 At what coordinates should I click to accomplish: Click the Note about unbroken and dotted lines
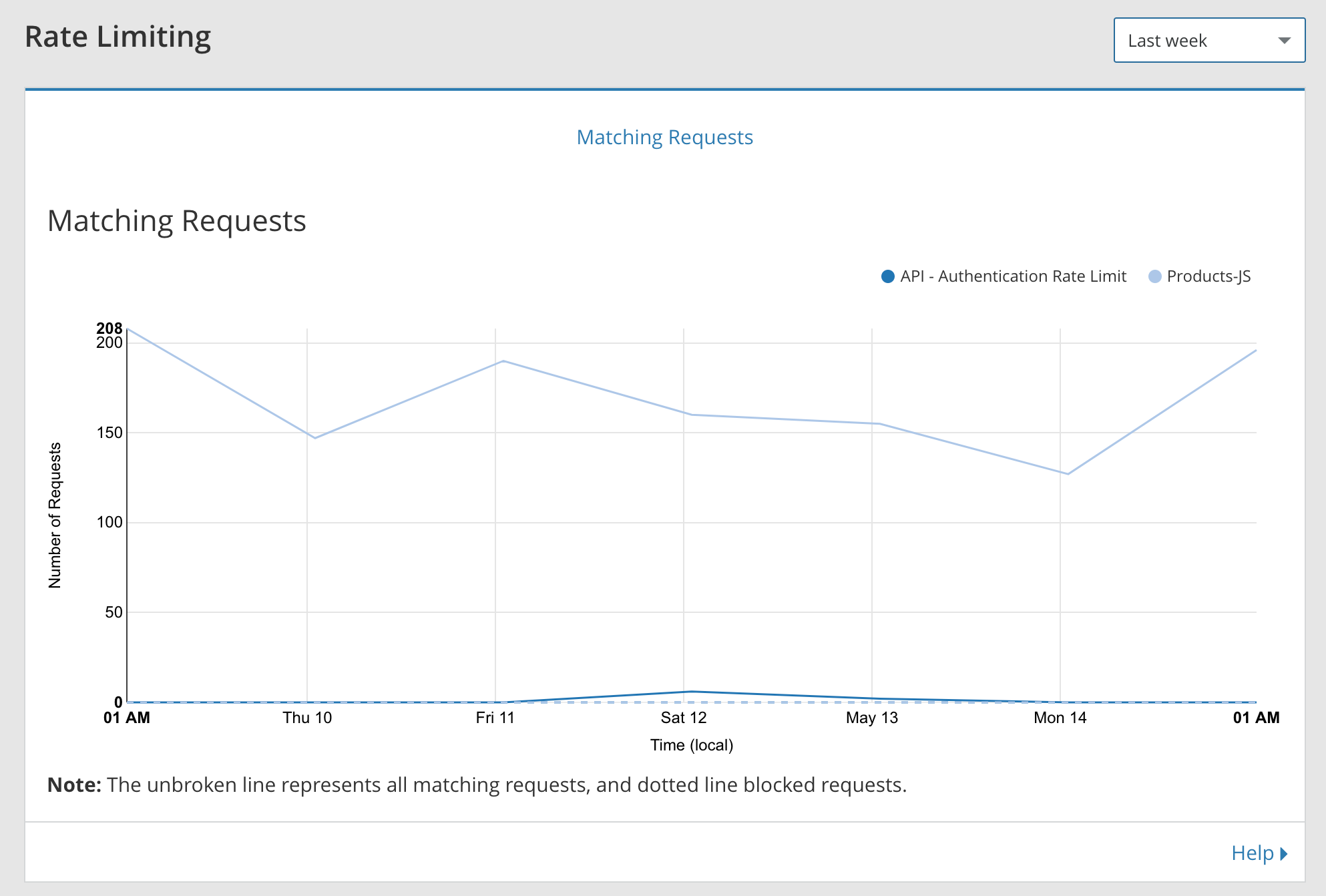coord(477,785)
